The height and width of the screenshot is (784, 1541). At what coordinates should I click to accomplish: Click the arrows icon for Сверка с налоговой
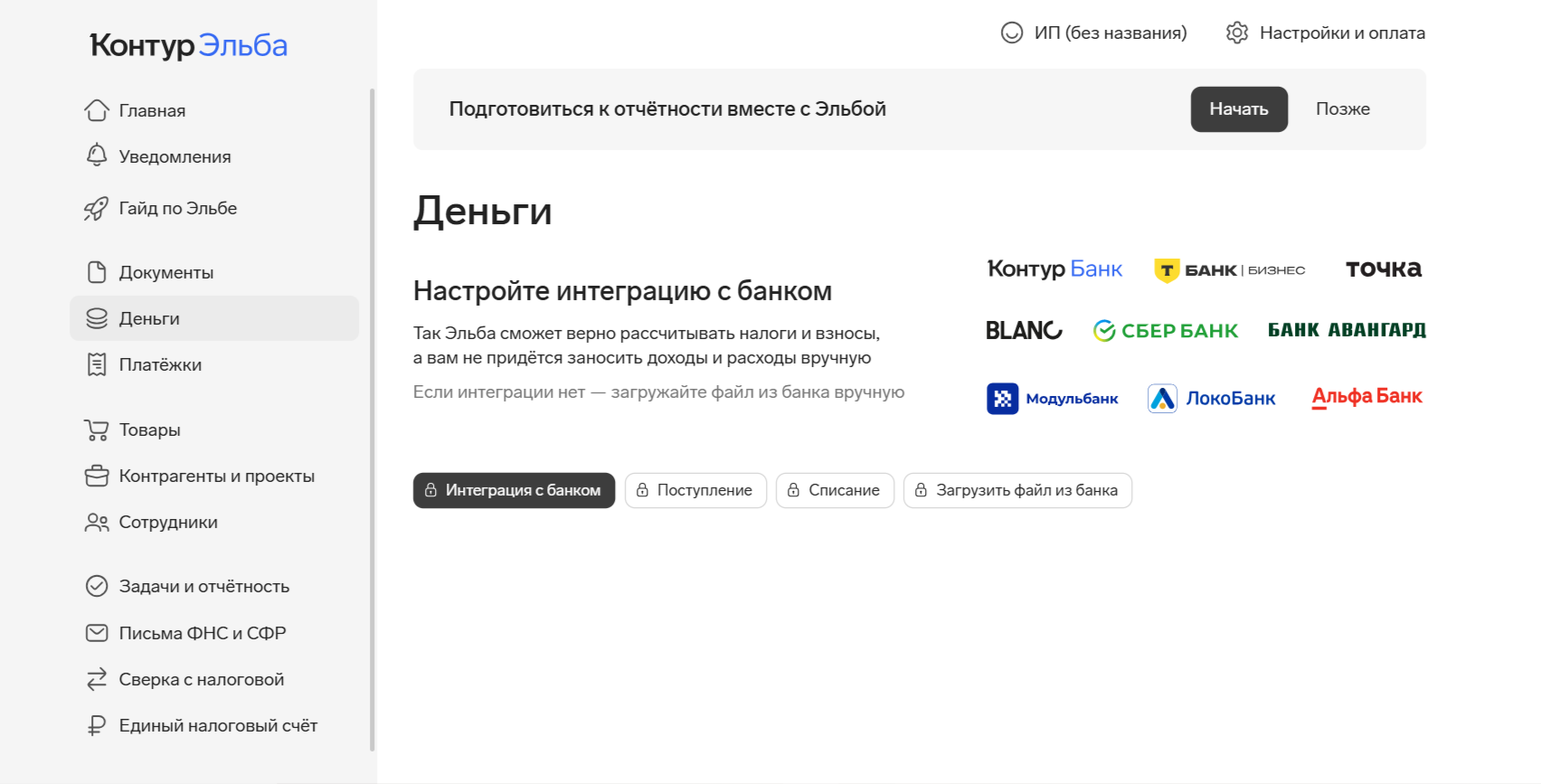coord(97,680)
